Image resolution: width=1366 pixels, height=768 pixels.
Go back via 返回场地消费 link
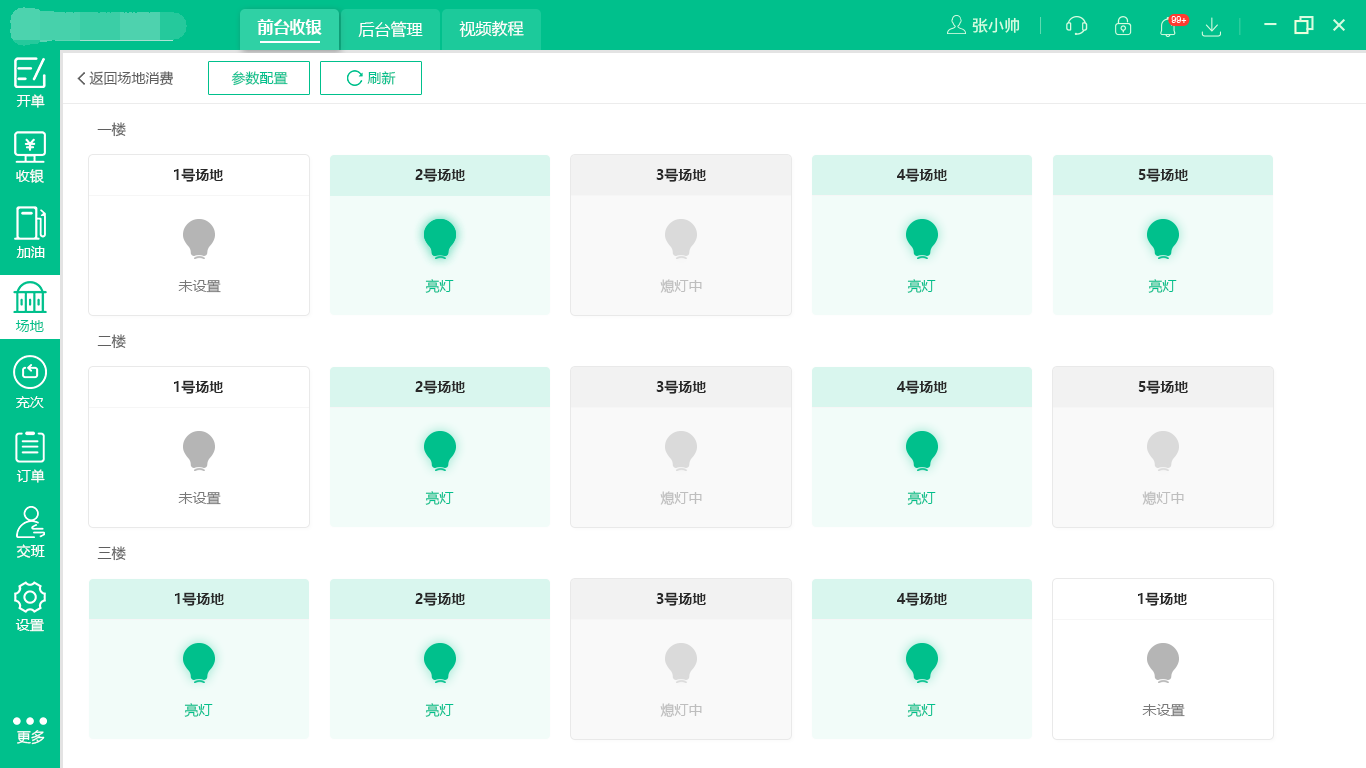125,78
